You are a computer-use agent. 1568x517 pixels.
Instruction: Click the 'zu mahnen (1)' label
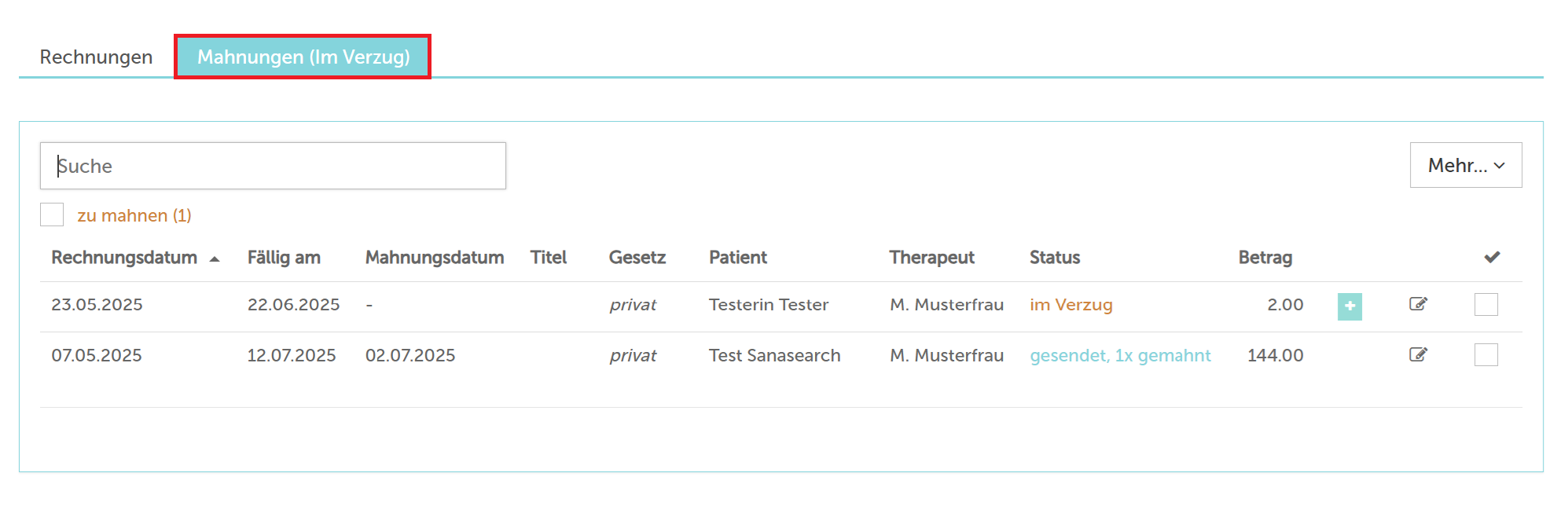134,215
